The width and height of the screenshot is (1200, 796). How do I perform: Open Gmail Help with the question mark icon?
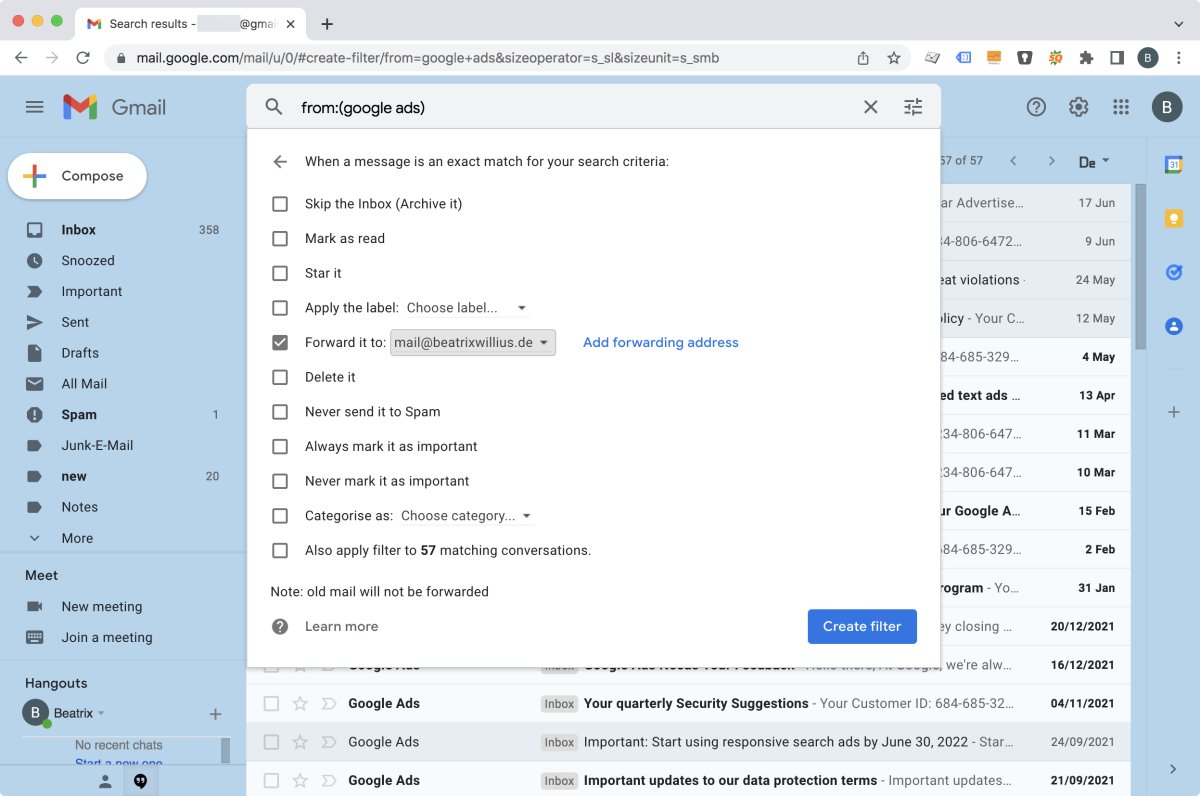[x=1036, y=106]
